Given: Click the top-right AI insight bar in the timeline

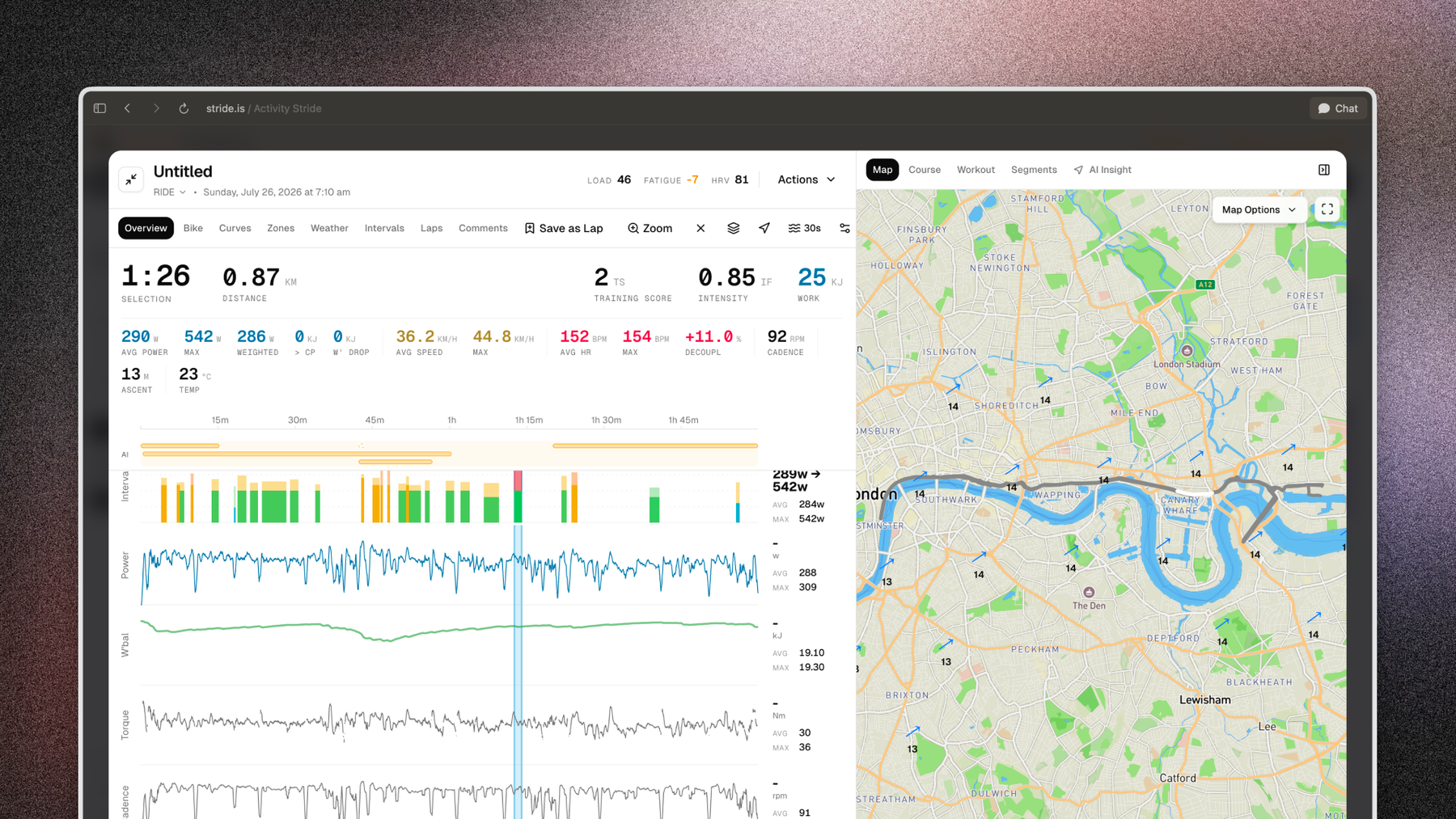Looking at the screenshot, I should tap(655, 445).
